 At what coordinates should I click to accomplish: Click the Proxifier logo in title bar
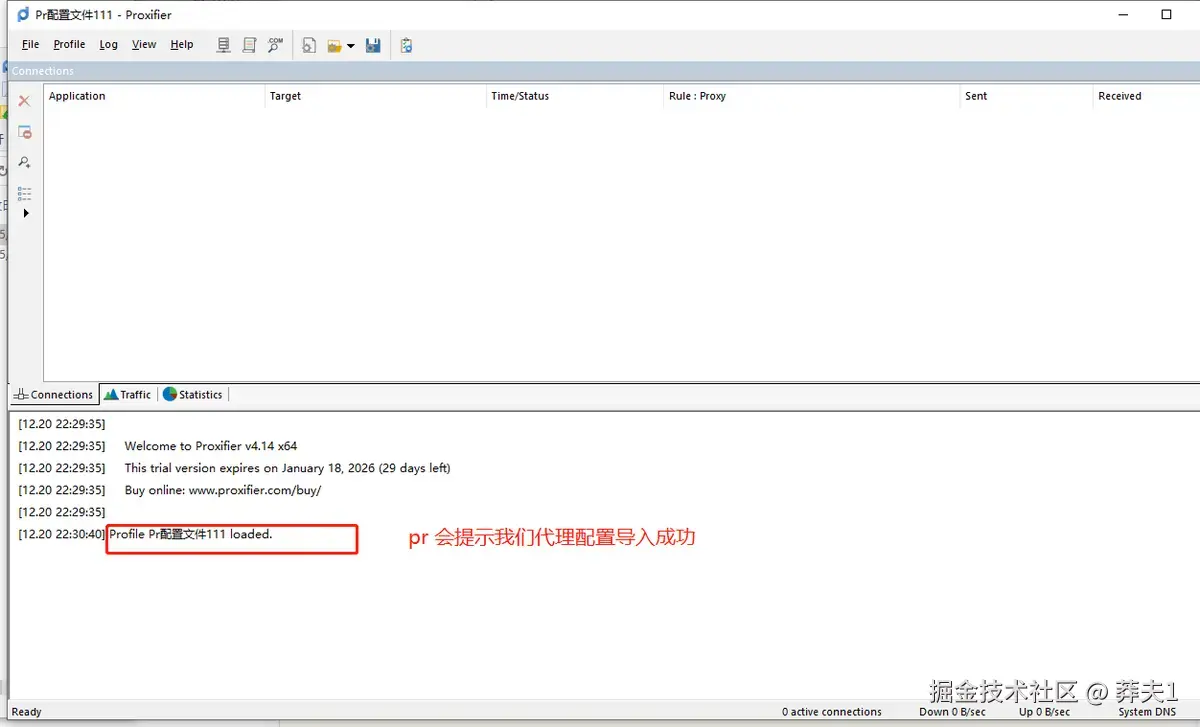click(x=23, y=15)
